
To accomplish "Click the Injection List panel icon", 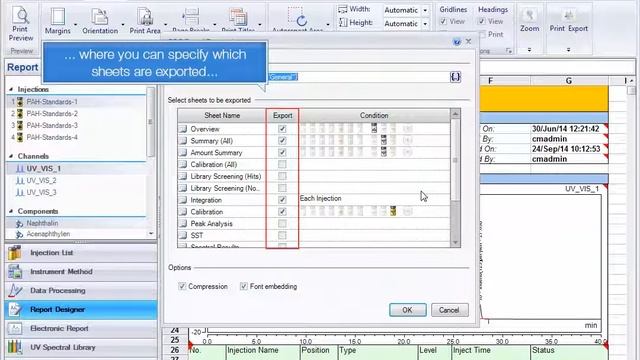I will pyautogui.click(x=15, y=253).
